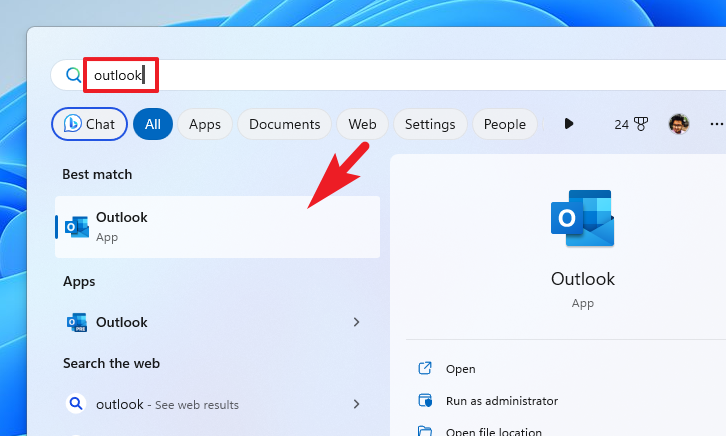Image resolution: width=726 pixels, height=436 pixels.
Task: Click the Open external-link icon
Action: 425,368
